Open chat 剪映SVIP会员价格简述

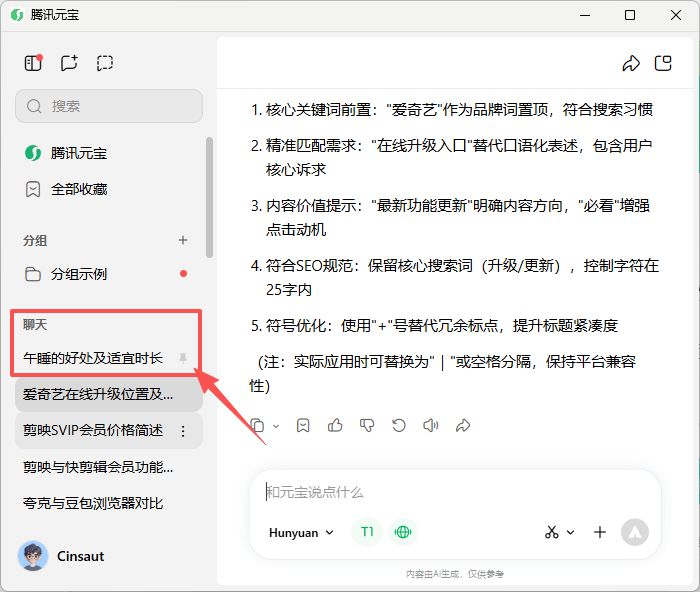pyautogui.click(x=93, y=430)
